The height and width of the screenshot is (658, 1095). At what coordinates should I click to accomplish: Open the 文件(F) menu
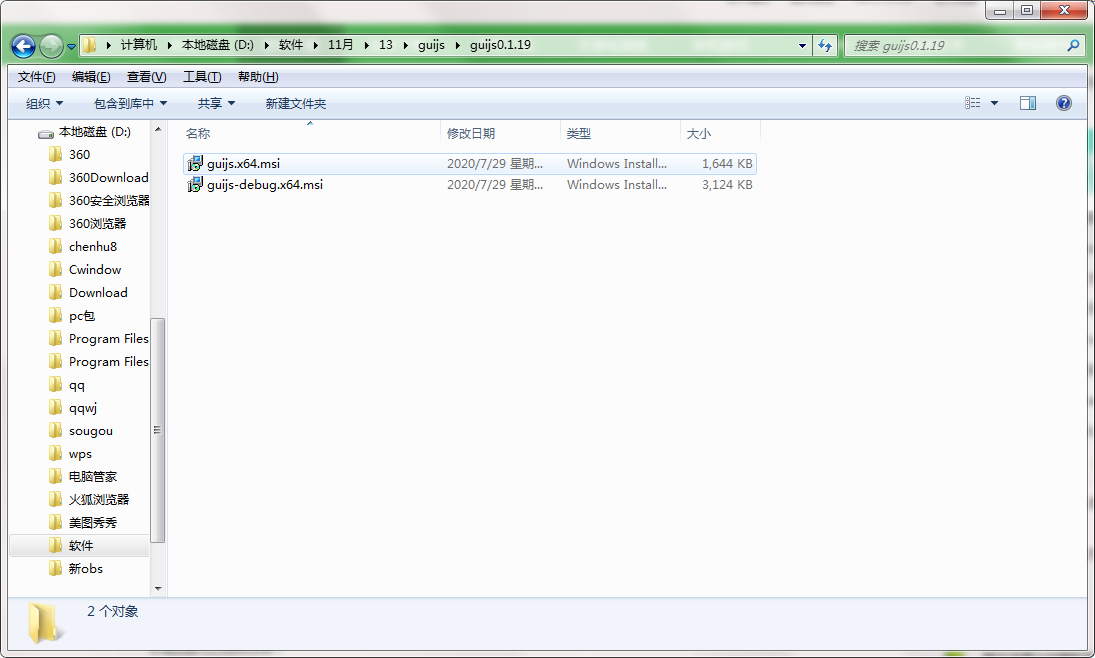(x=36, y=77)
